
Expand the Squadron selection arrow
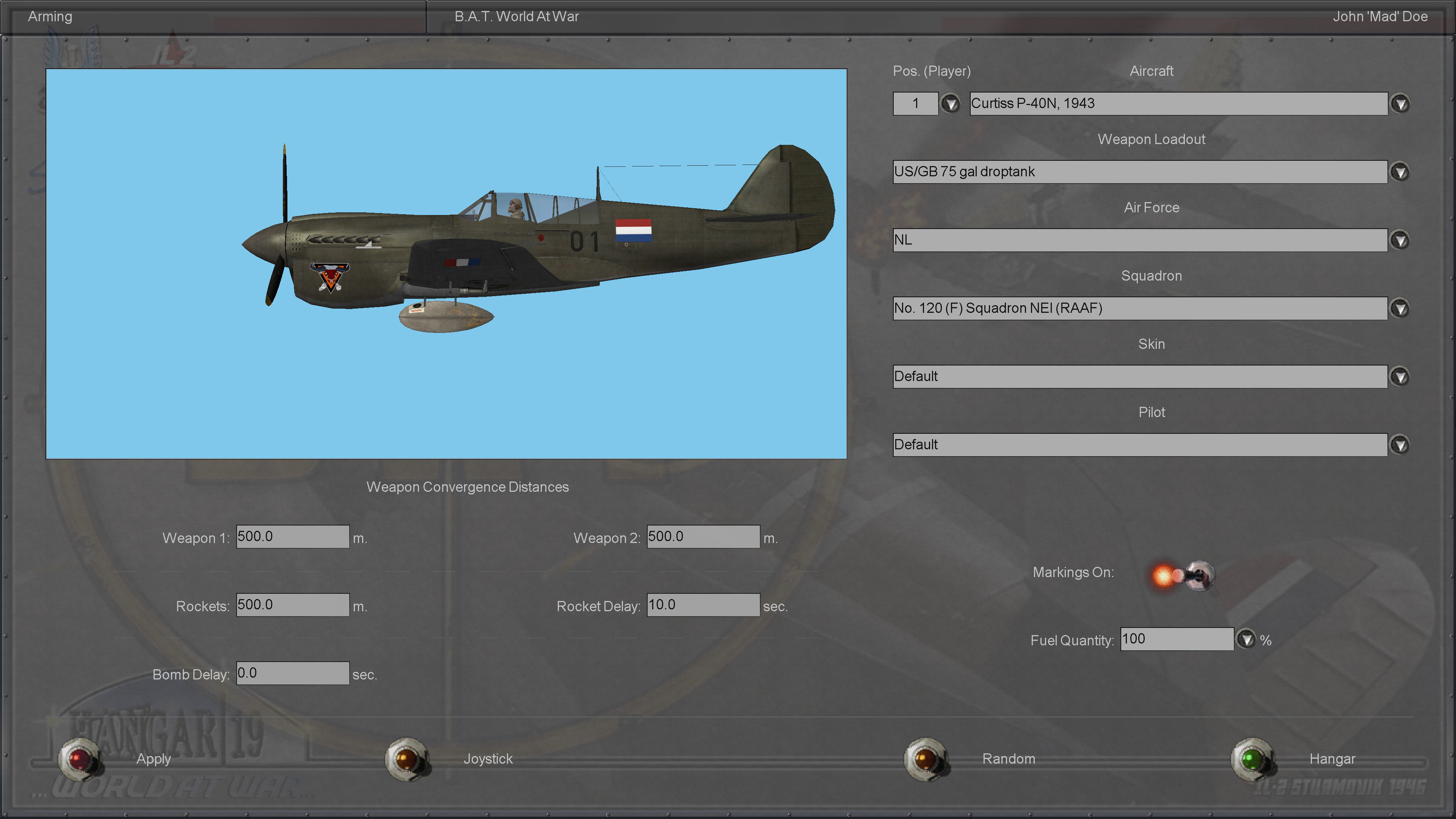(x=1400, y=309)
